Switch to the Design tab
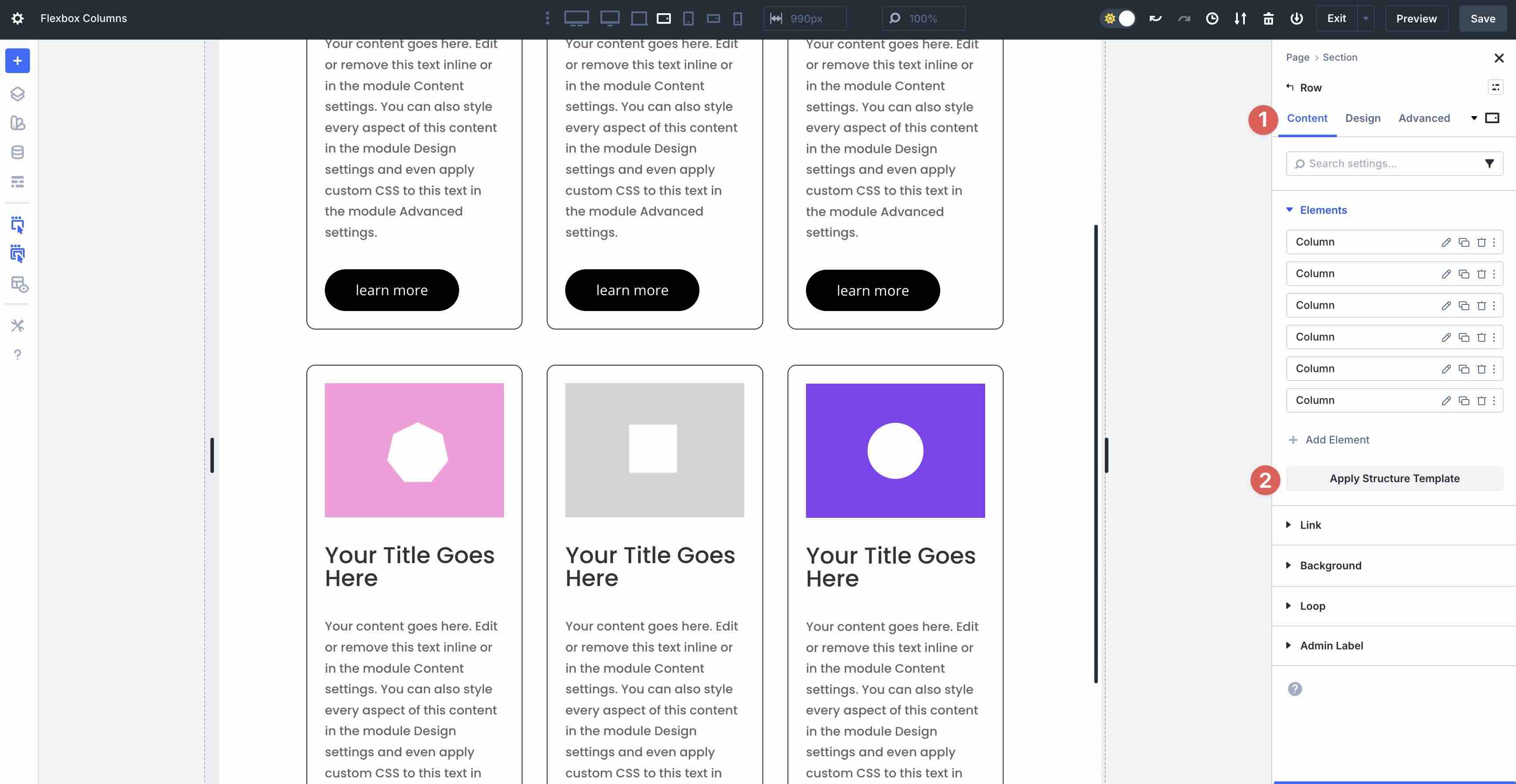The height and width of the screenshot is (784, 1516). 1362,118
